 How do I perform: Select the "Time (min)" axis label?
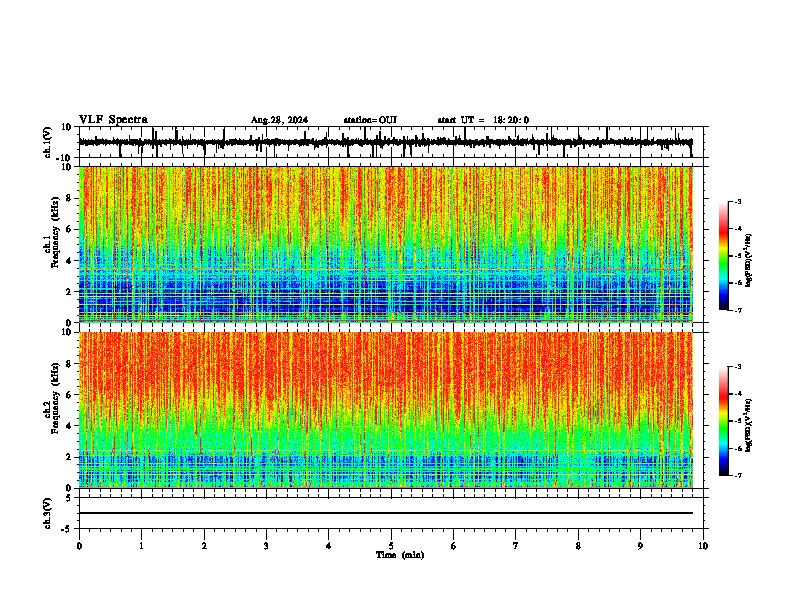tap(400, 555)
